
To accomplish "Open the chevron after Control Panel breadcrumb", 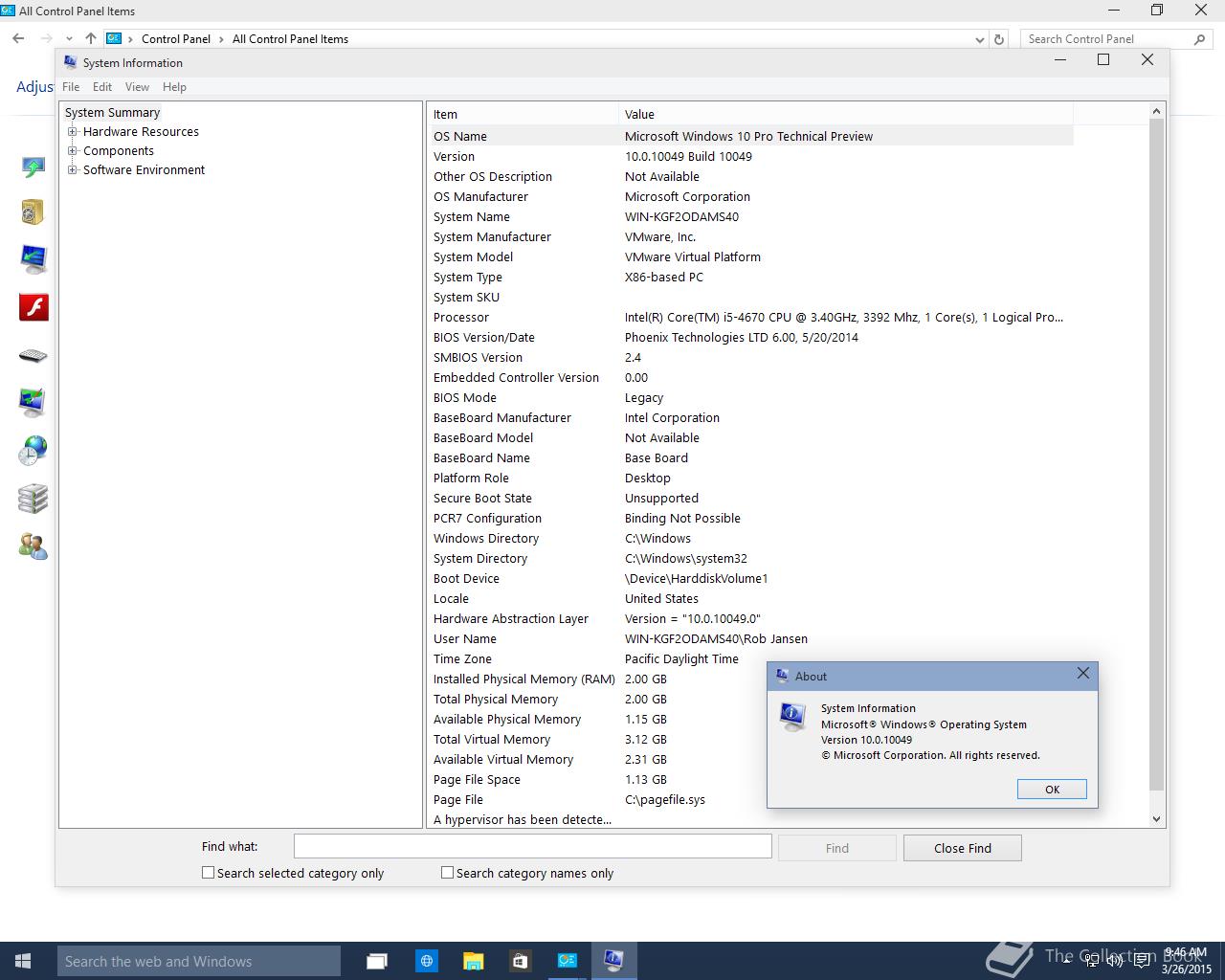I will [222, 39].
